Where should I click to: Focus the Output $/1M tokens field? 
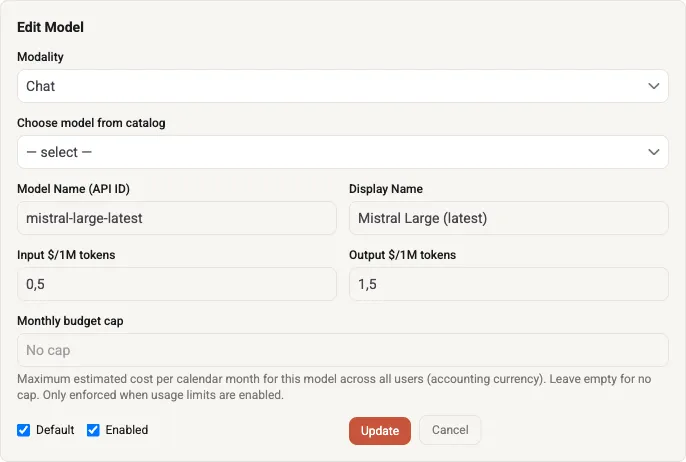pos(508,284)
